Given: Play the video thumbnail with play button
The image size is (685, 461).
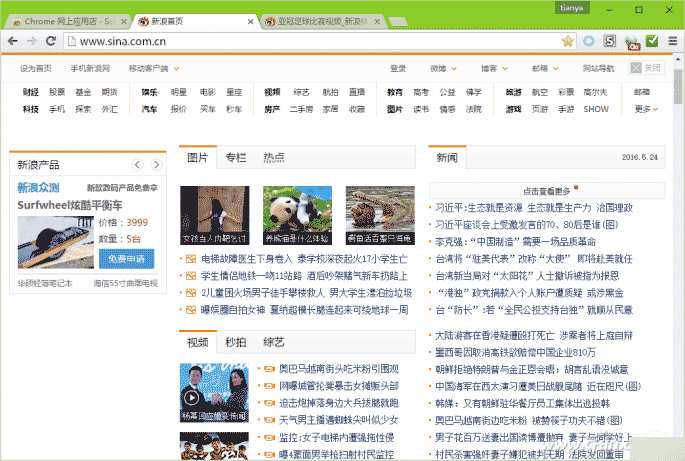Looking at the screenshot, I should click(191, 398).
